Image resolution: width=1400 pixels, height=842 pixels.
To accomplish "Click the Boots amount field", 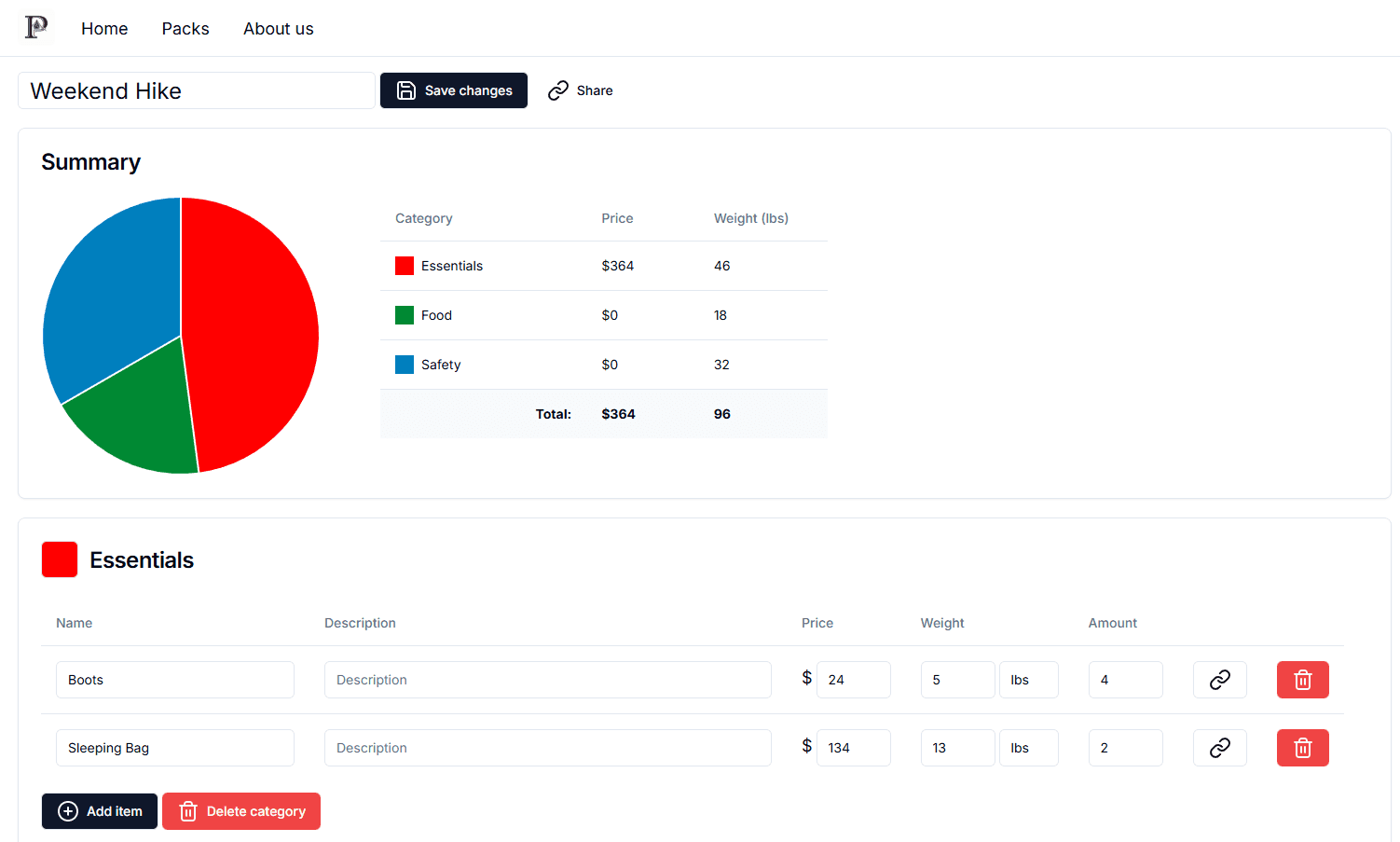I will click(x=1125, y=680).
